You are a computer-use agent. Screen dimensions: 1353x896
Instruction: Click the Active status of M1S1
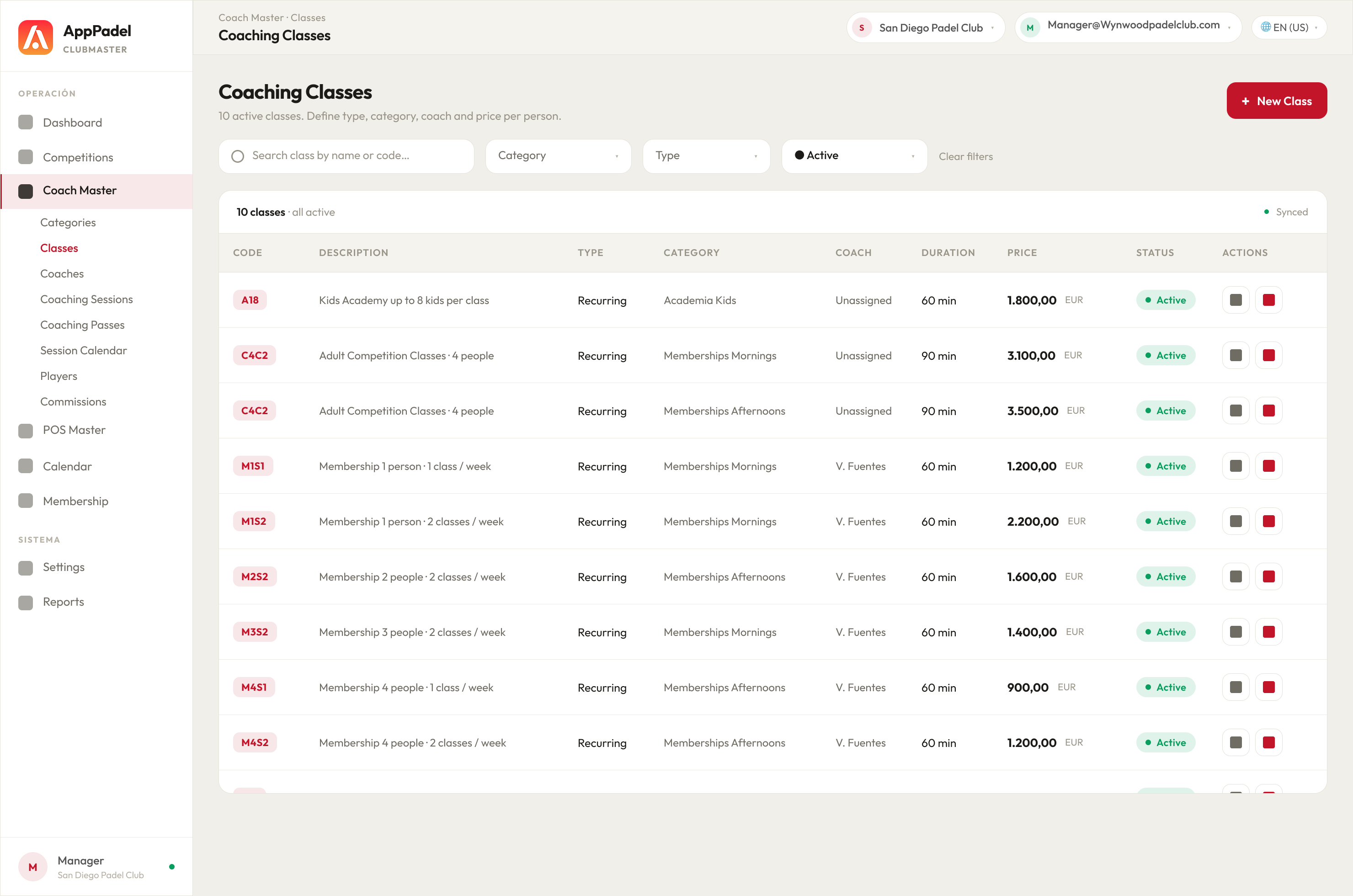1166,466
